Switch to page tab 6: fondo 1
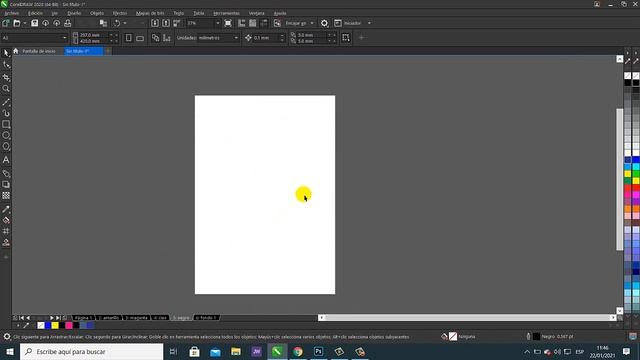Image resolution: width=640 pixels, height=360 pixels. point(207,318)
